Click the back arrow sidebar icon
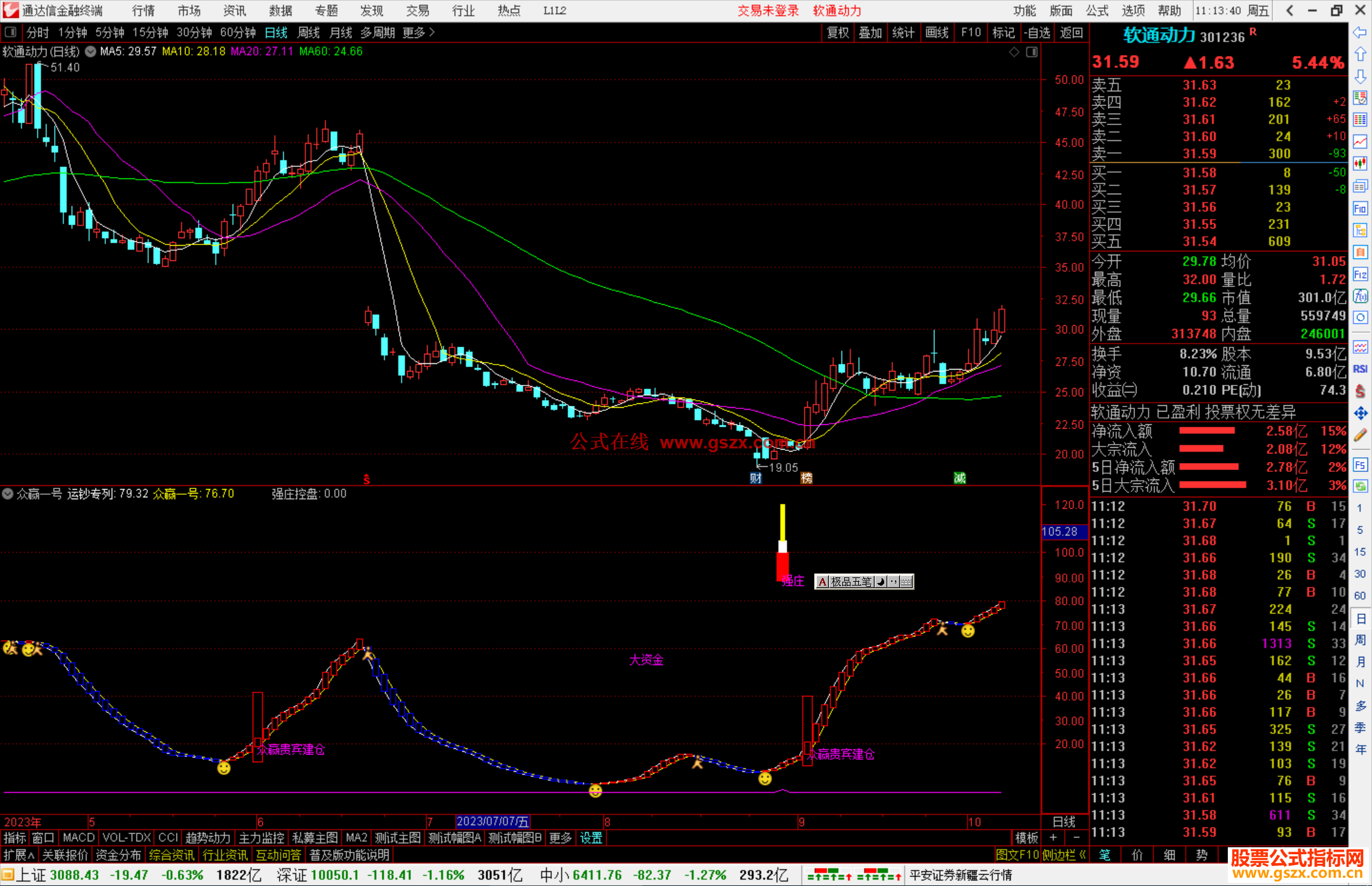Screen dimensions: 1372x886 click(x=1360, y=32)
